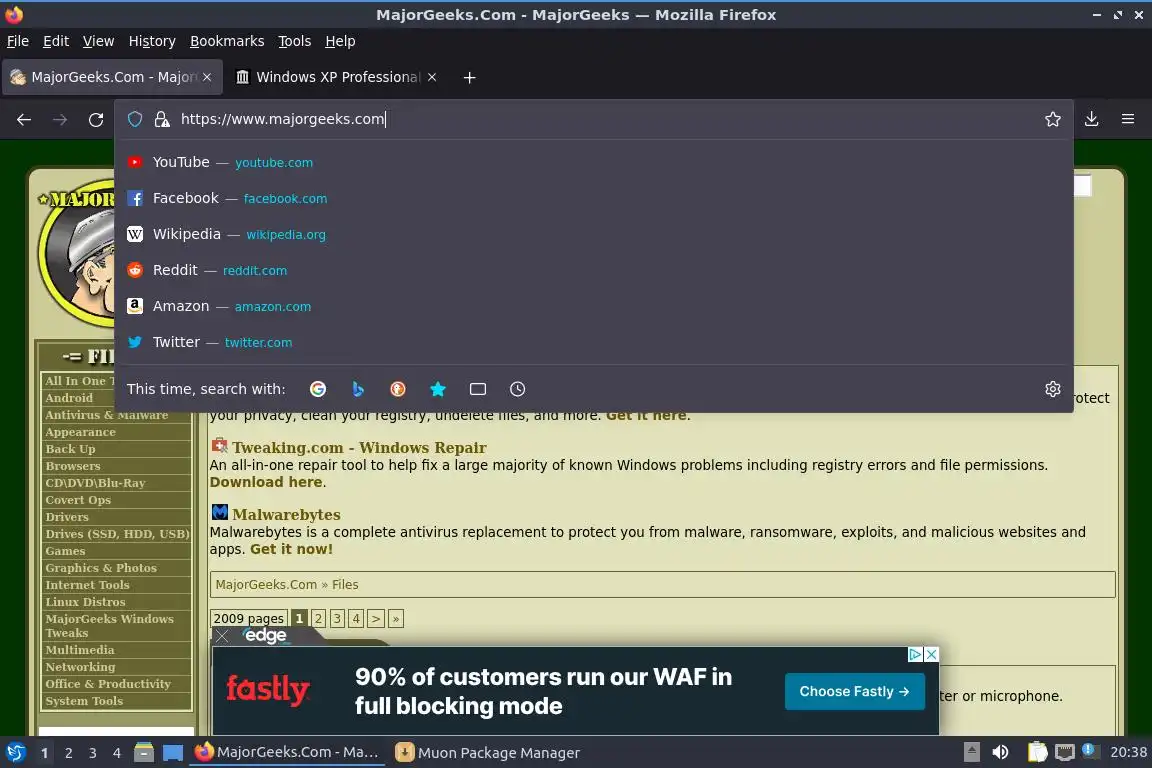Search open Tabs using tab shortcut
The width and height of the screenshot is (1152, 768).
(478, 389)
